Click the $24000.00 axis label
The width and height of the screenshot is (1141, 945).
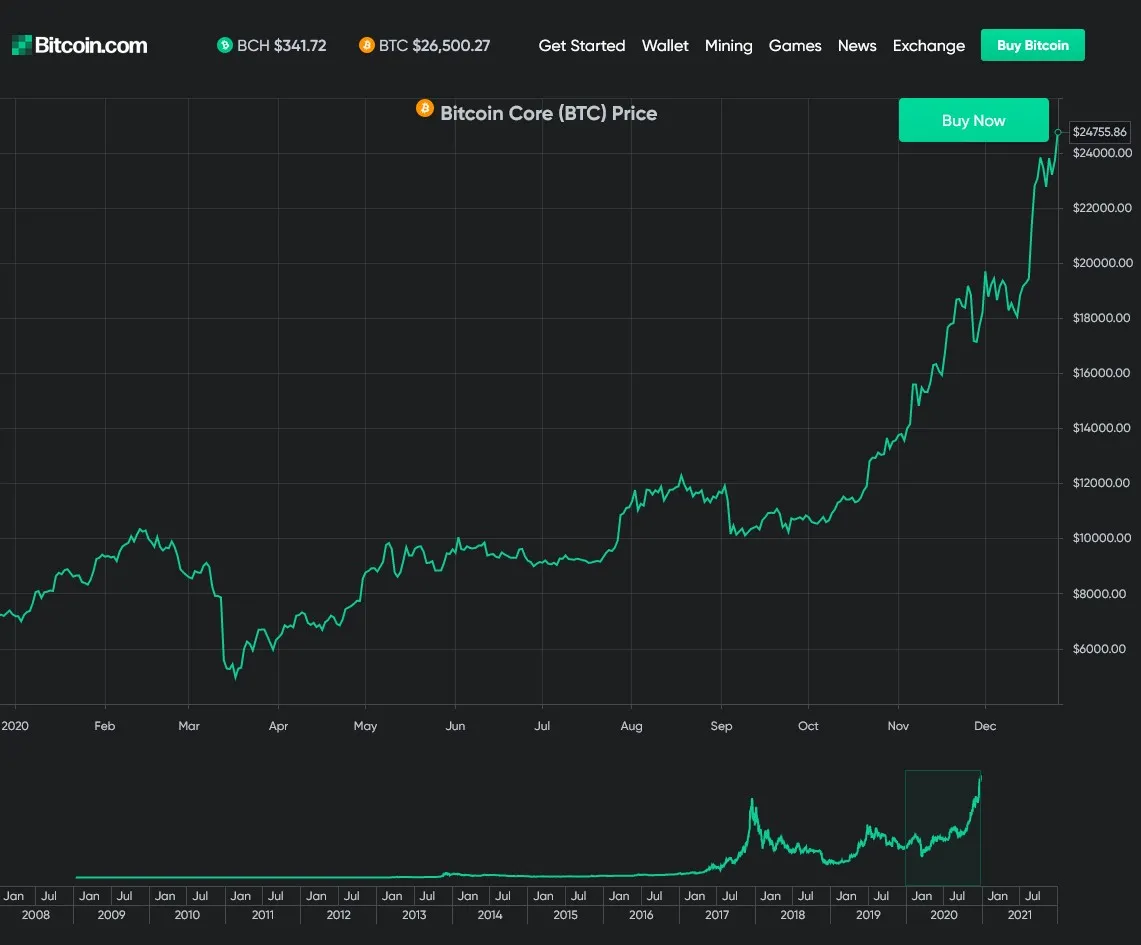point(1102,153)
